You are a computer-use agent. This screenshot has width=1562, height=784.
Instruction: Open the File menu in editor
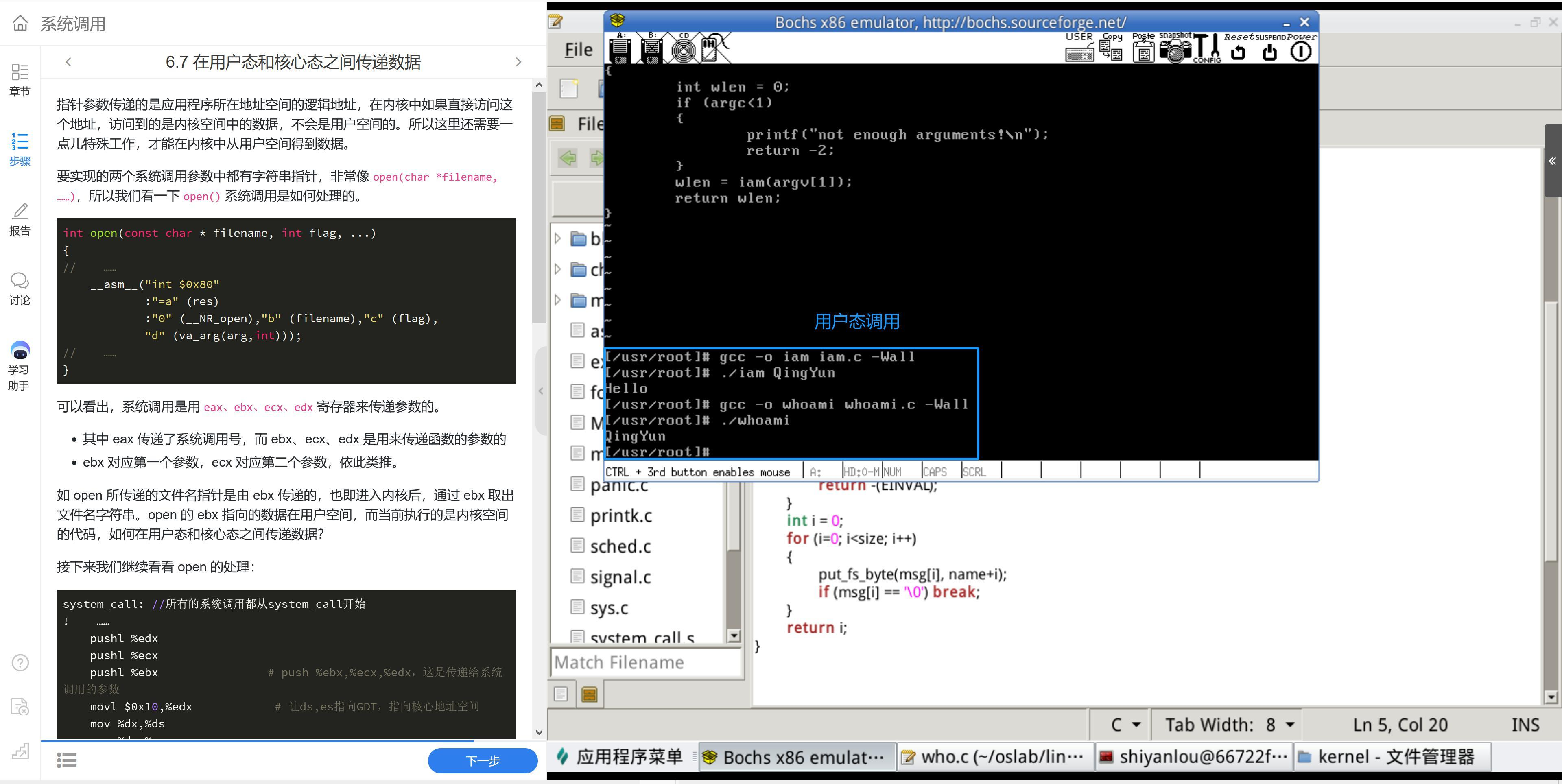[579, 50]
